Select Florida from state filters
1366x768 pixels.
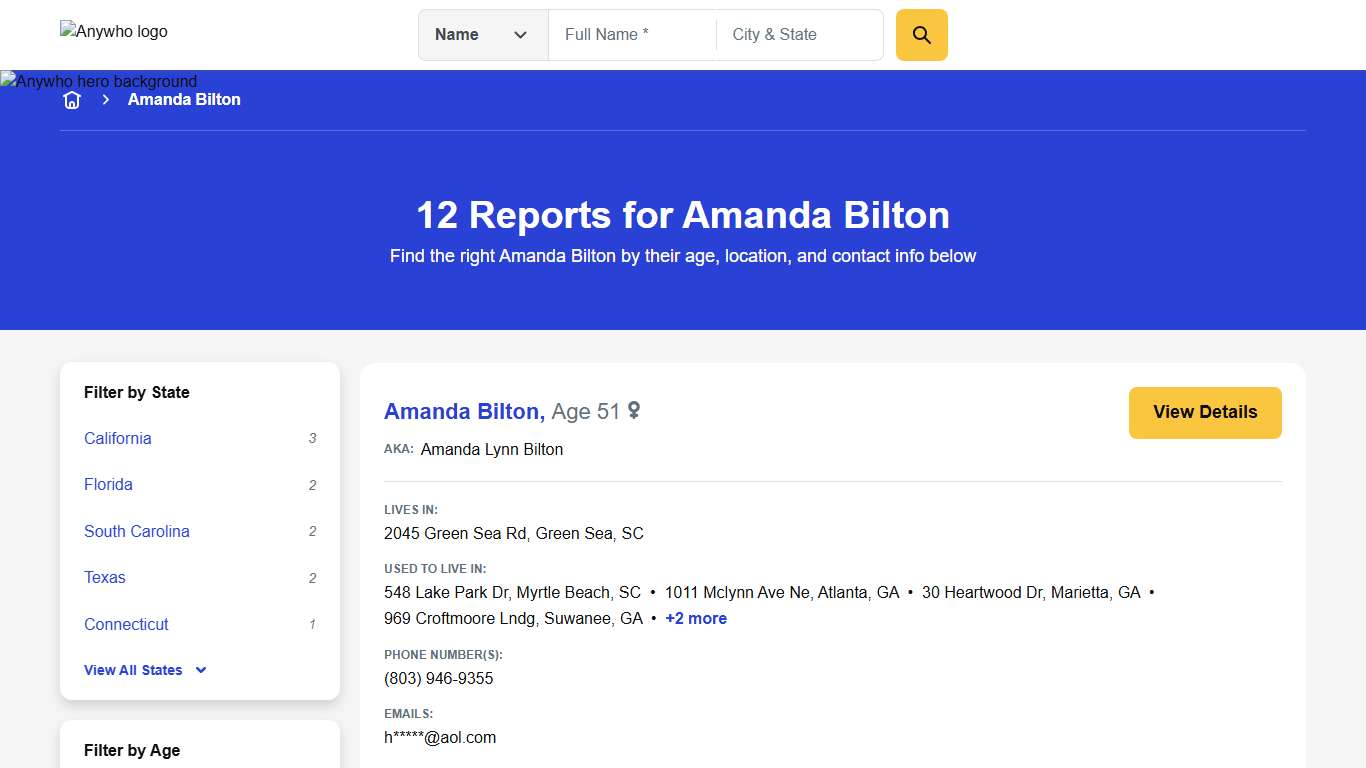(x=107, y=485)
